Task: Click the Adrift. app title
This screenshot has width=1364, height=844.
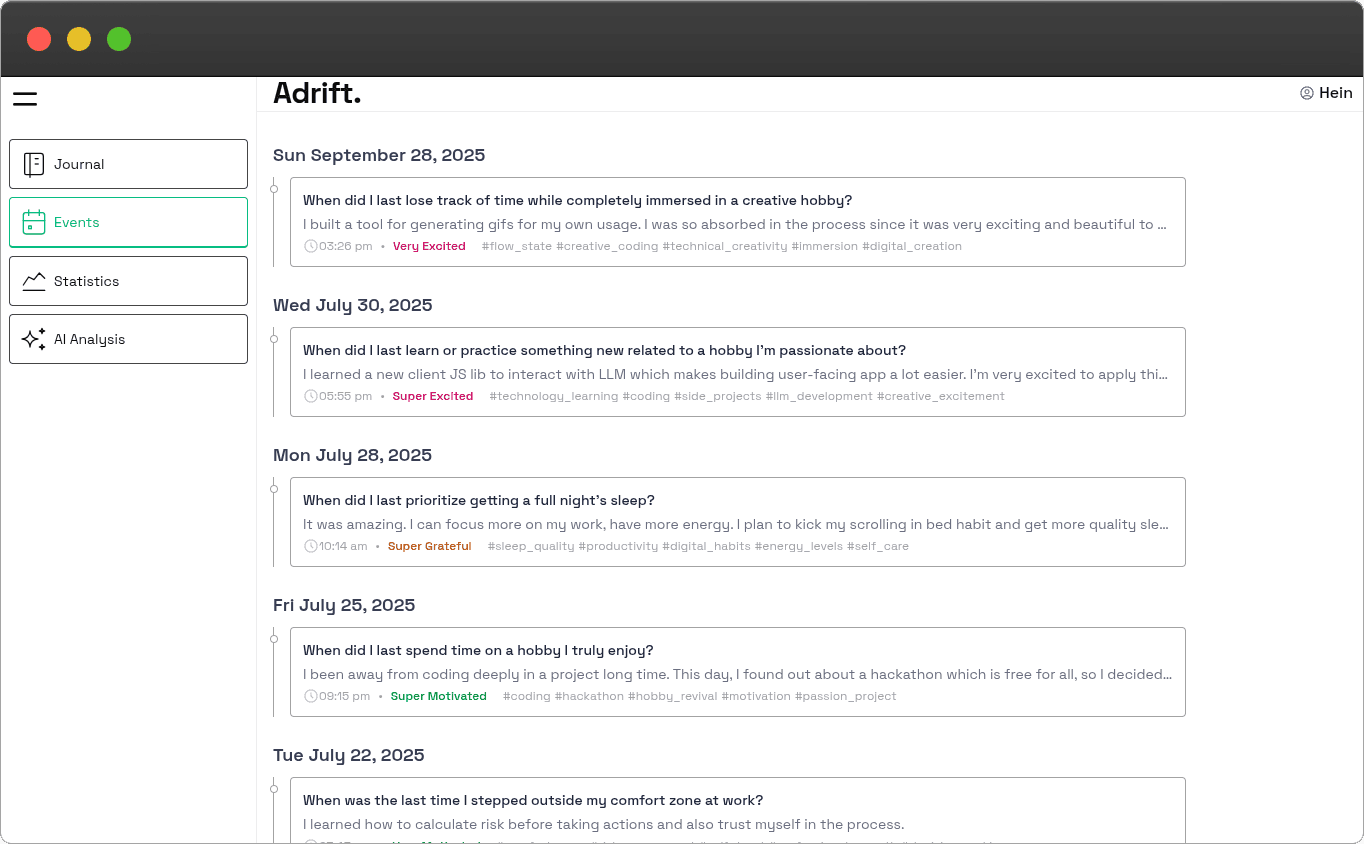Action: pyautogui.click(x=317, y=93)
